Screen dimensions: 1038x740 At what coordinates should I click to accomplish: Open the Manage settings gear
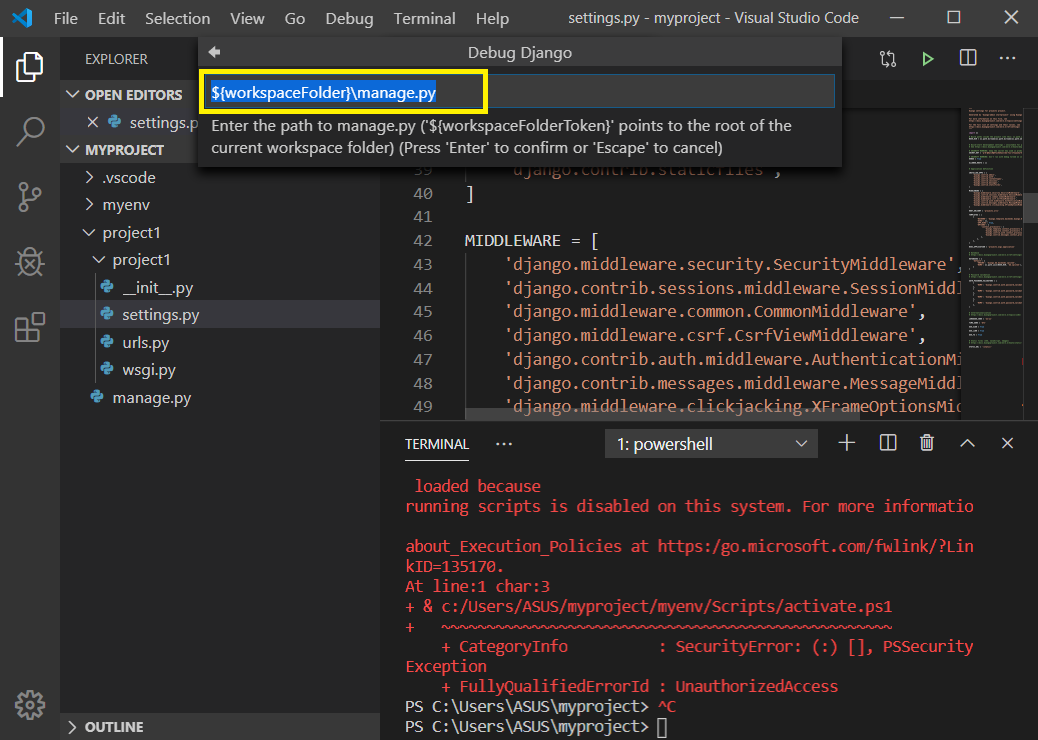pyautogui.click(x=29, y=705)
